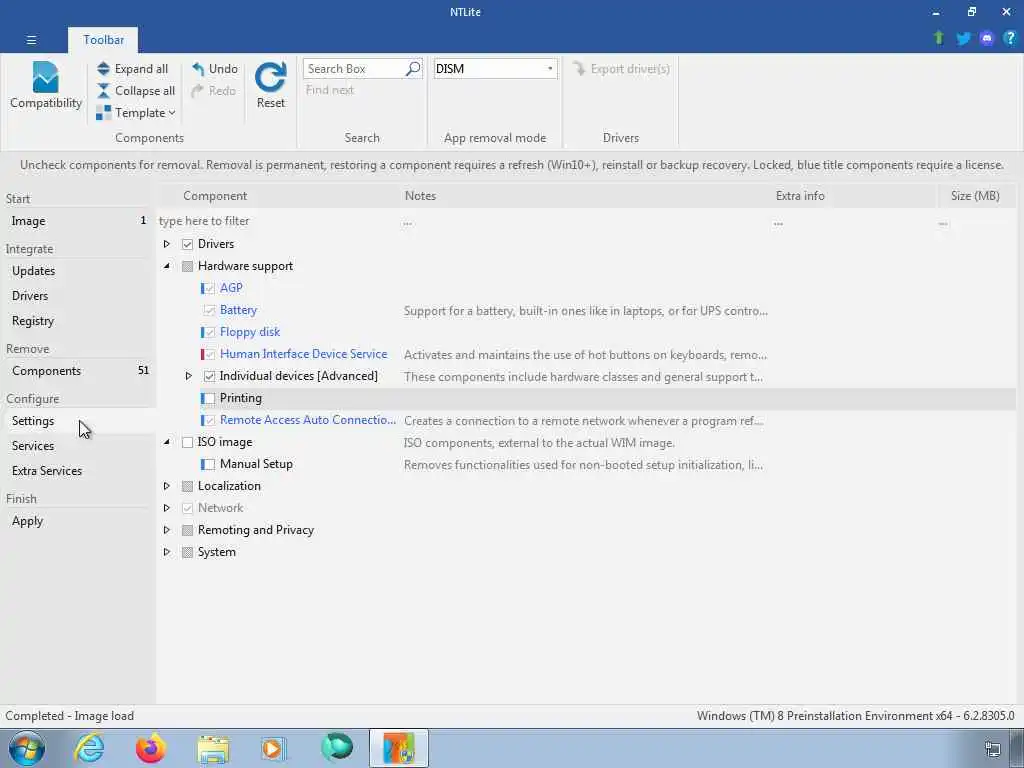Toggle the ISO image checkbox
The image size is (1024, 768).
tap(187, 443)
